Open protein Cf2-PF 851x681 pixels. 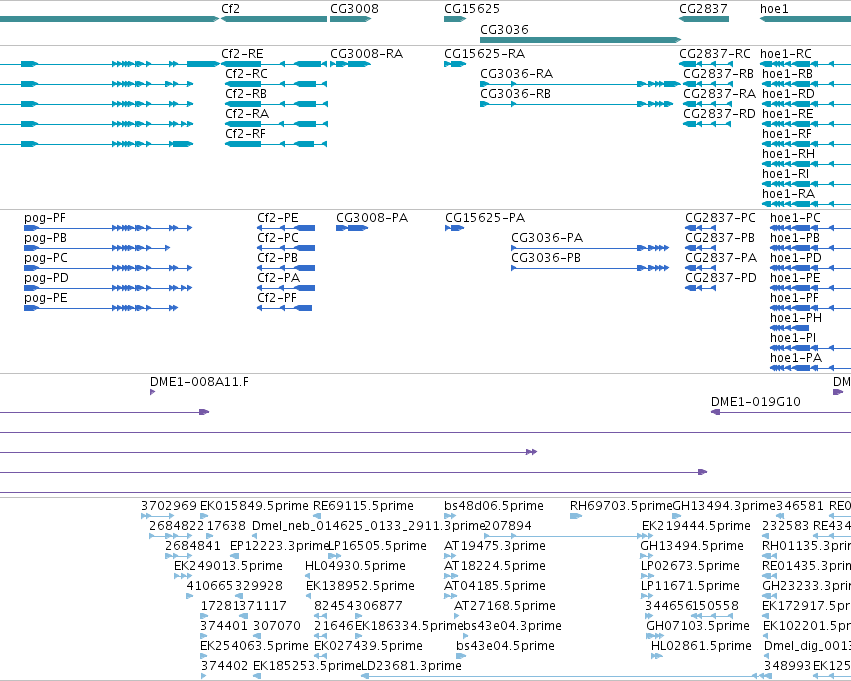click(x=277, y=298)
